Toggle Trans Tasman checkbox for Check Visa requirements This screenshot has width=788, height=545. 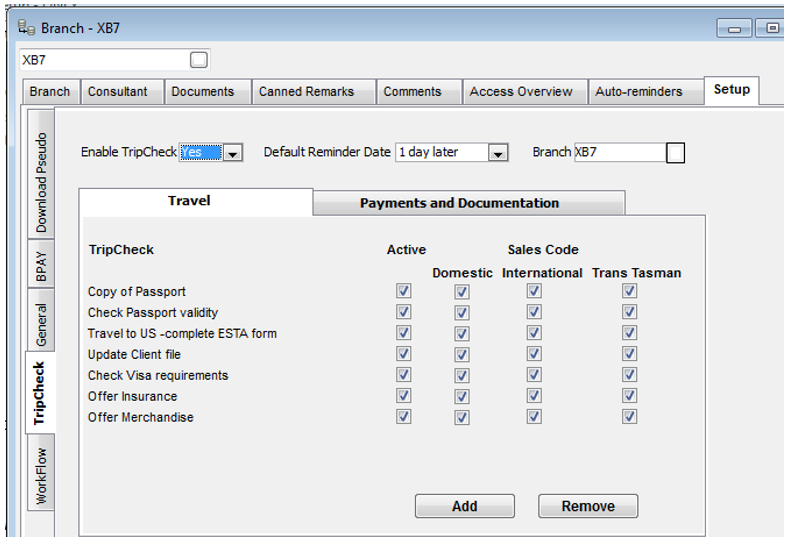[x=630, y=375]
